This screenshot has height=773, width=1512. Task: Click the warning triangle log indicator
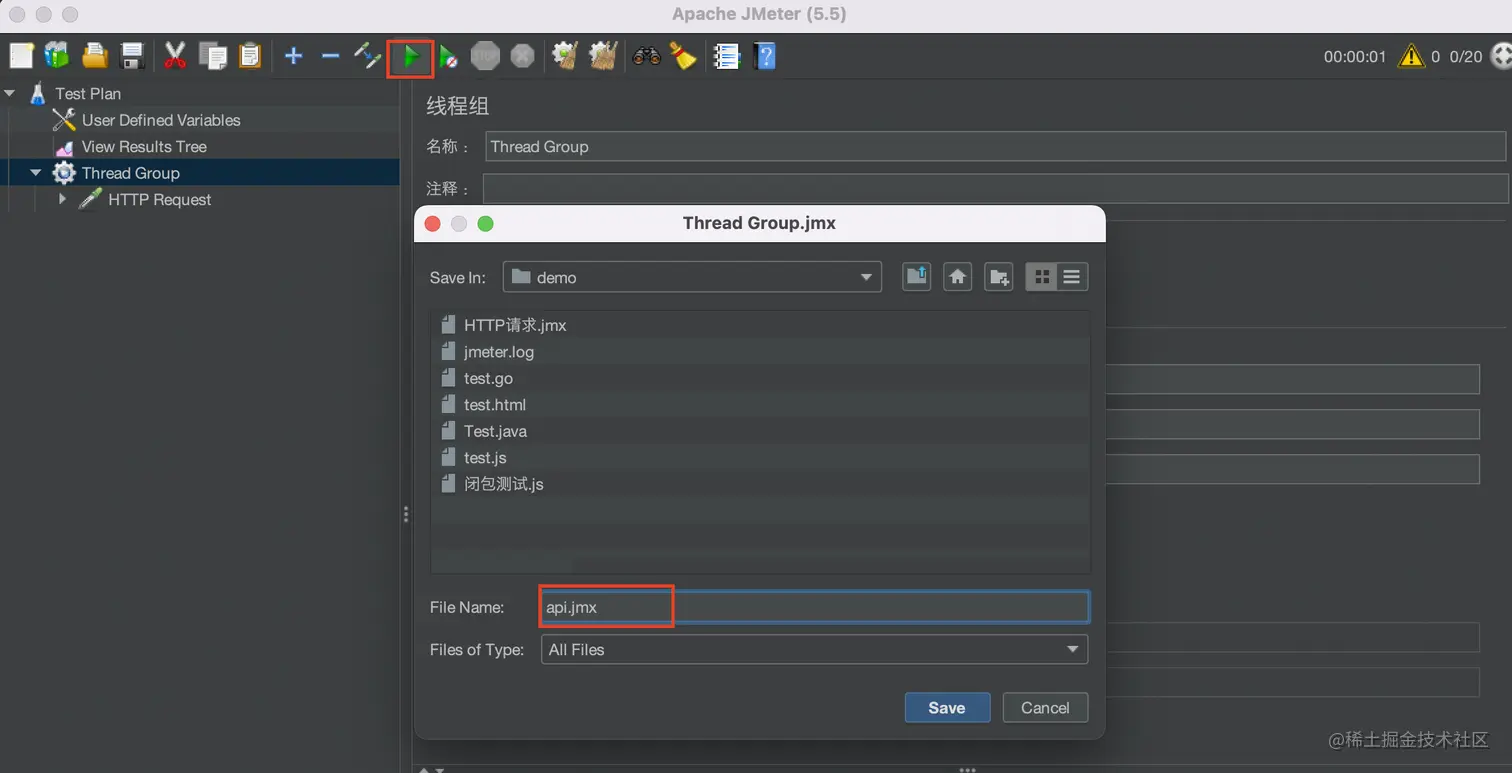pos(1411,57)
